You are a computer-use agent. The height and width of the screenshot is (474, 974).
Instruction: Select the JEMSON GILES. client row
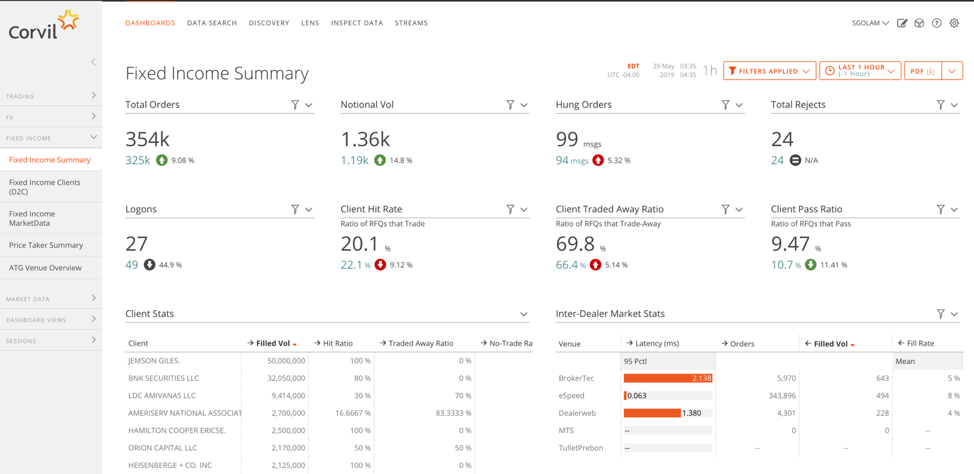[328, 360]
